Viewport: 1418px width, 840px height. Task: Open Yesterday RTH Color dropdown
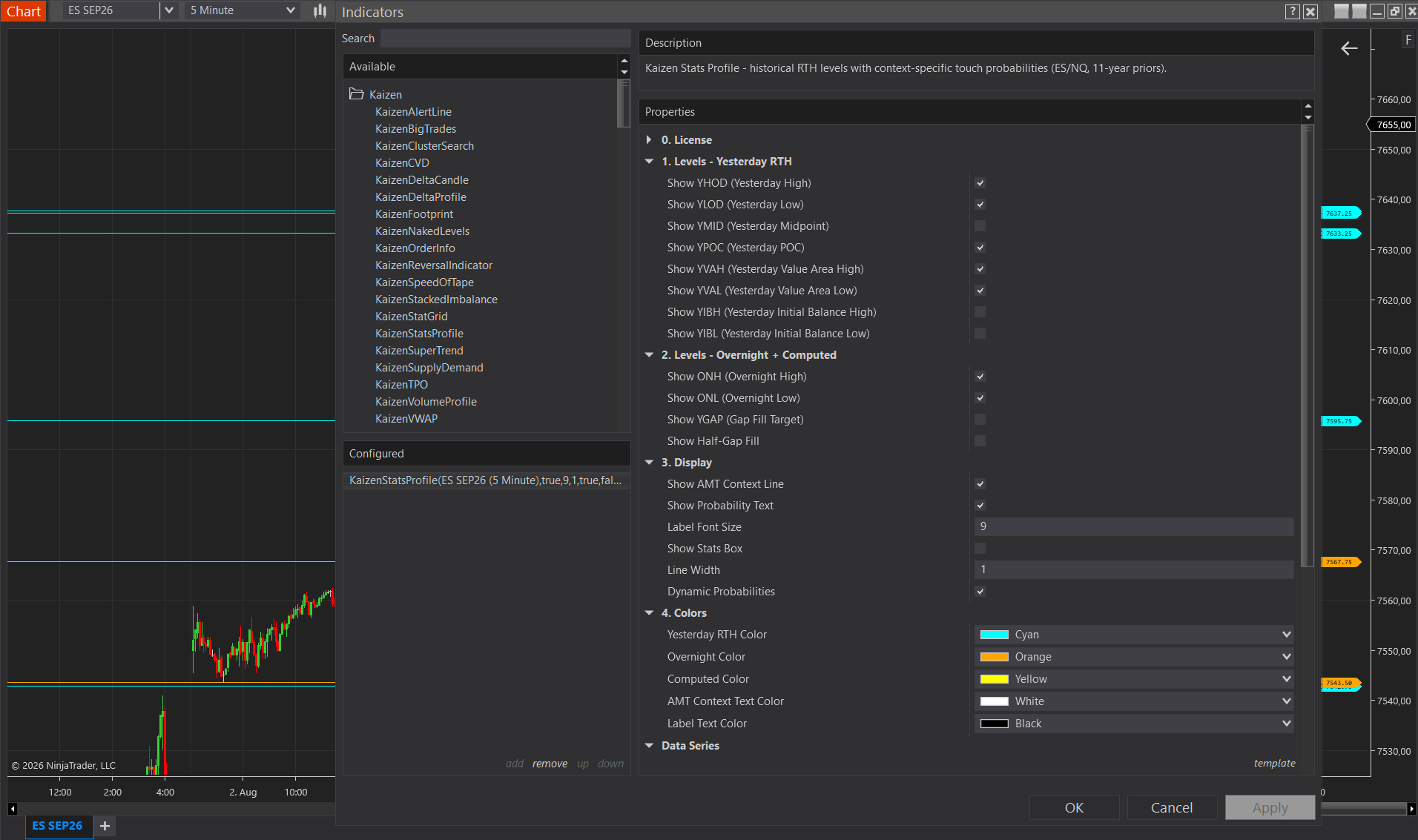[1134, 635]
